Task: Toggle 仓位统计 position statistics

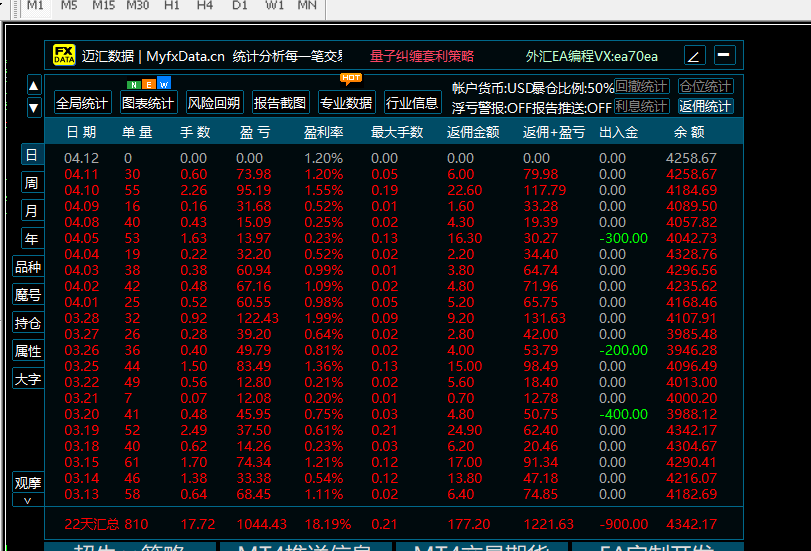Action: (706, 86)
